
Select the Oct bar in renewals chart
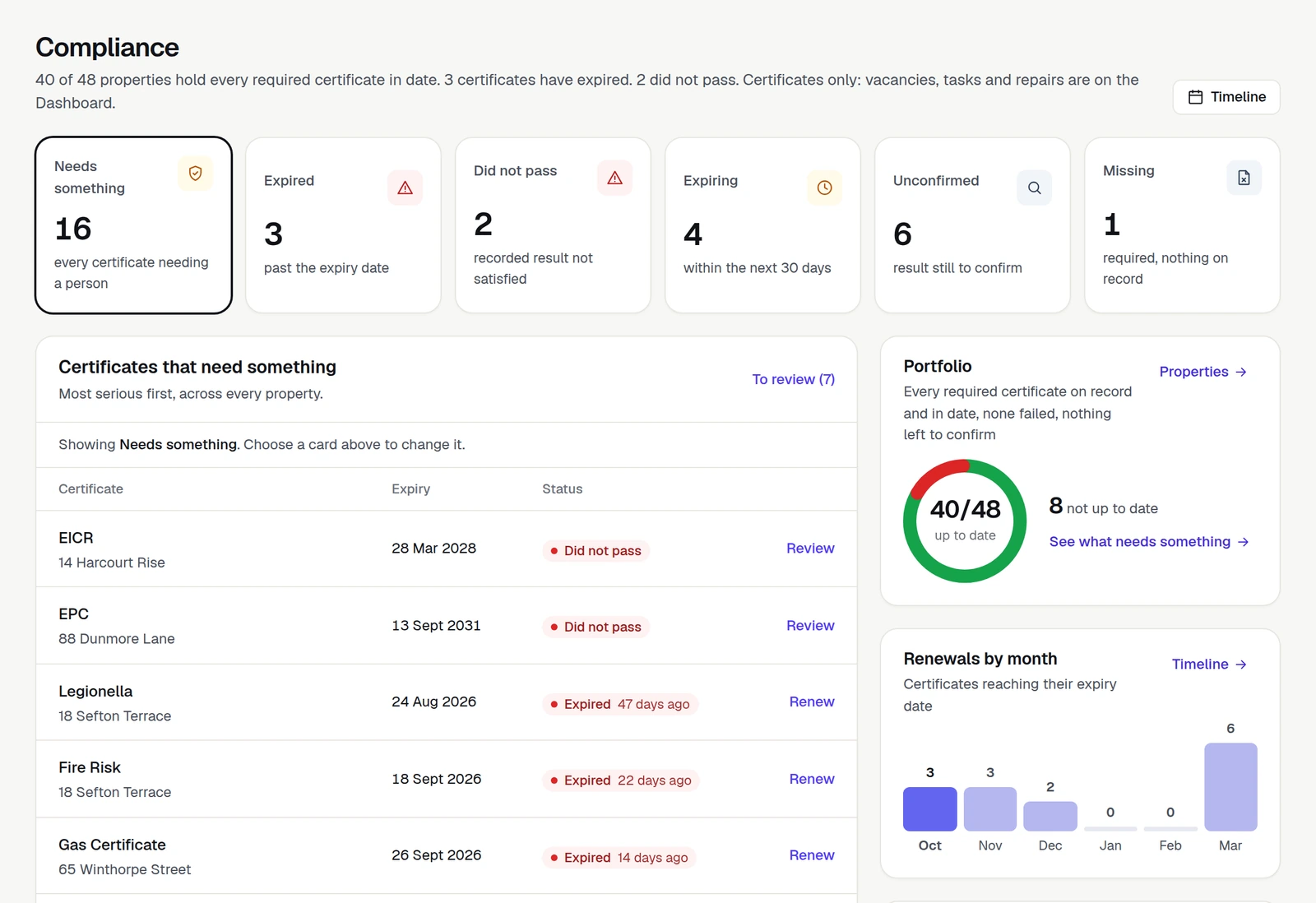[930, 809]
